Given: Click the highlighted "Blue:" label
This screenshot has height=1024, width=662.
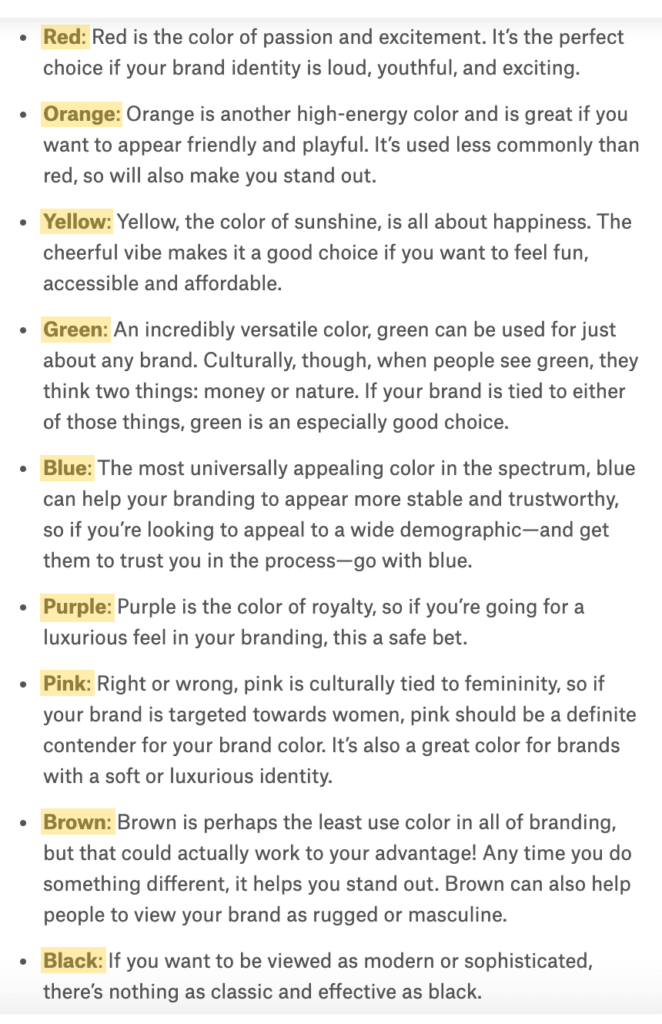Looking at the screenshot, I should pos(68,467).
